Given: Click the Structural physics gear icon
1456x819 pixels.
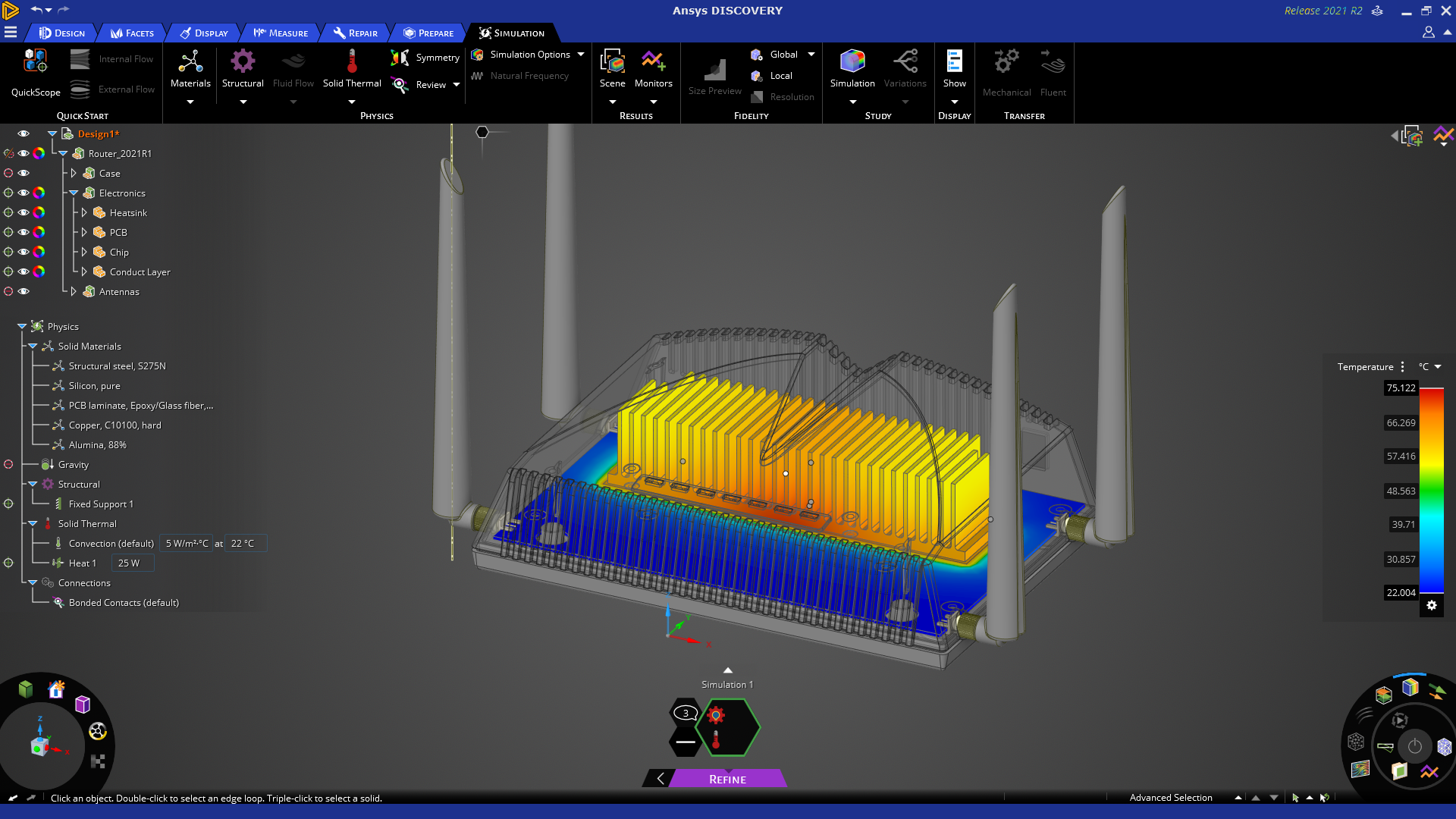Looking at the screenshot, I should (243, 62).
